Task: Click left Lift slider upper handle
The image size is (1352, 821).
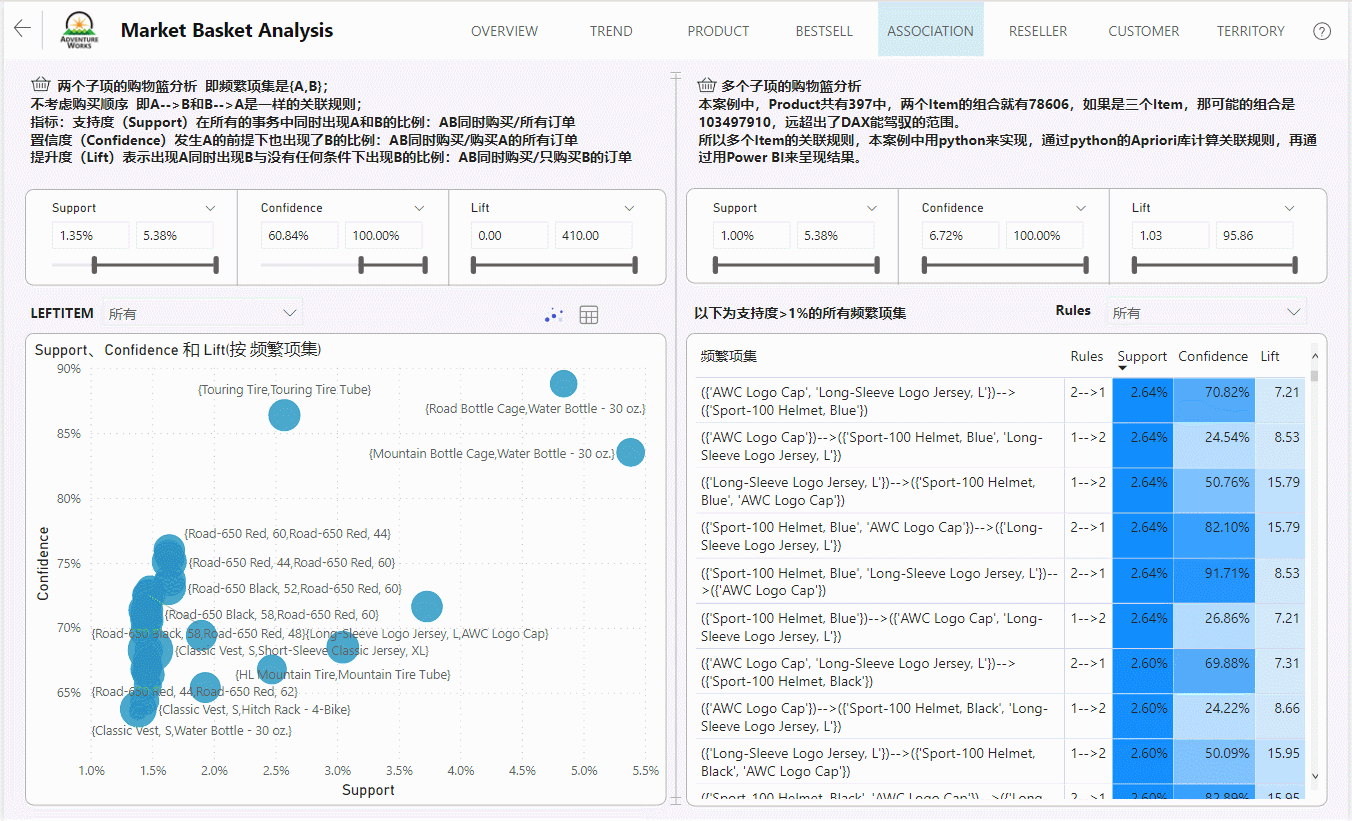Action: [635, 265]
